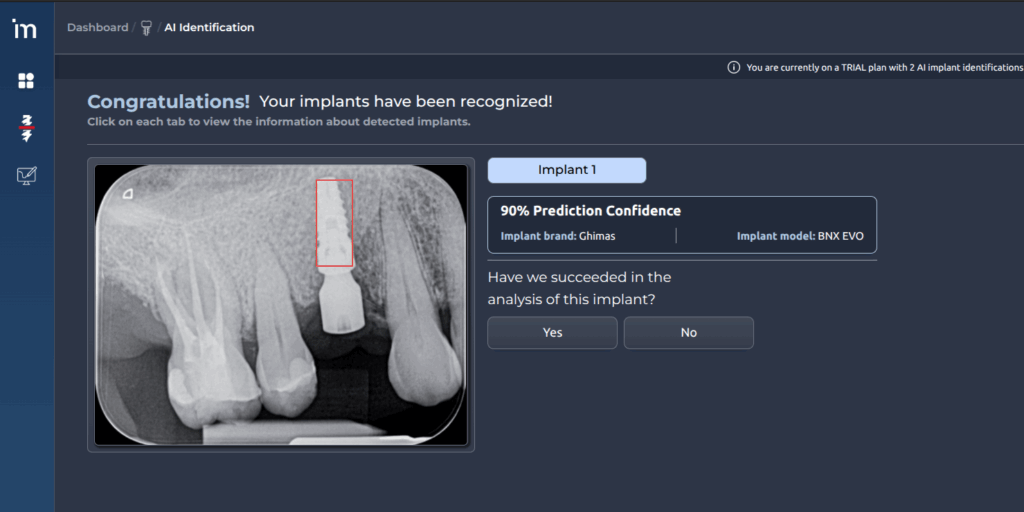Click the Congratulations heading
1024x512 pixels.
168,102
